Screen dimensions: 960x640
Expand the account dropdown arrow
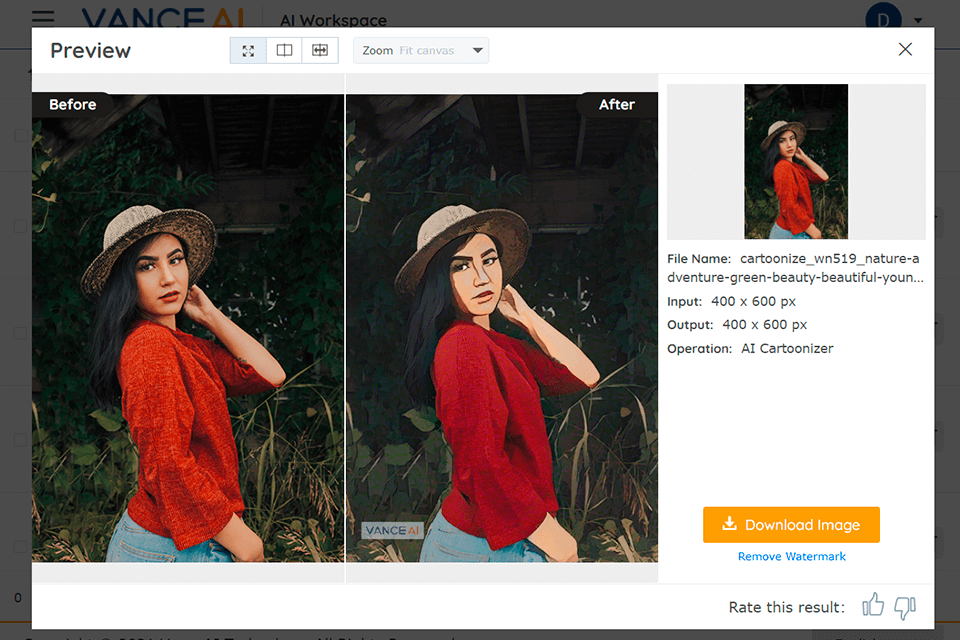click(918, 20)
